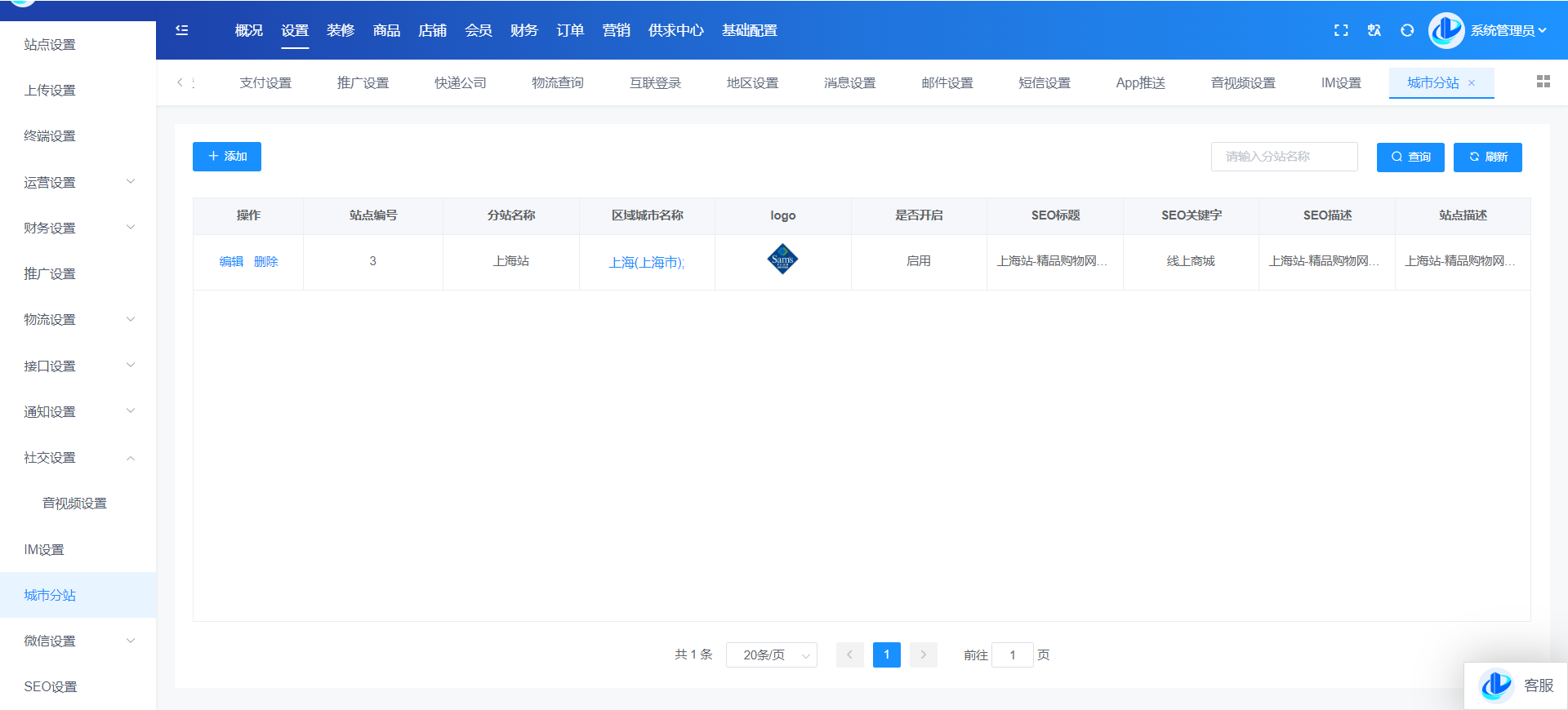Switch to the 商品 top menu

pos(386,30)
